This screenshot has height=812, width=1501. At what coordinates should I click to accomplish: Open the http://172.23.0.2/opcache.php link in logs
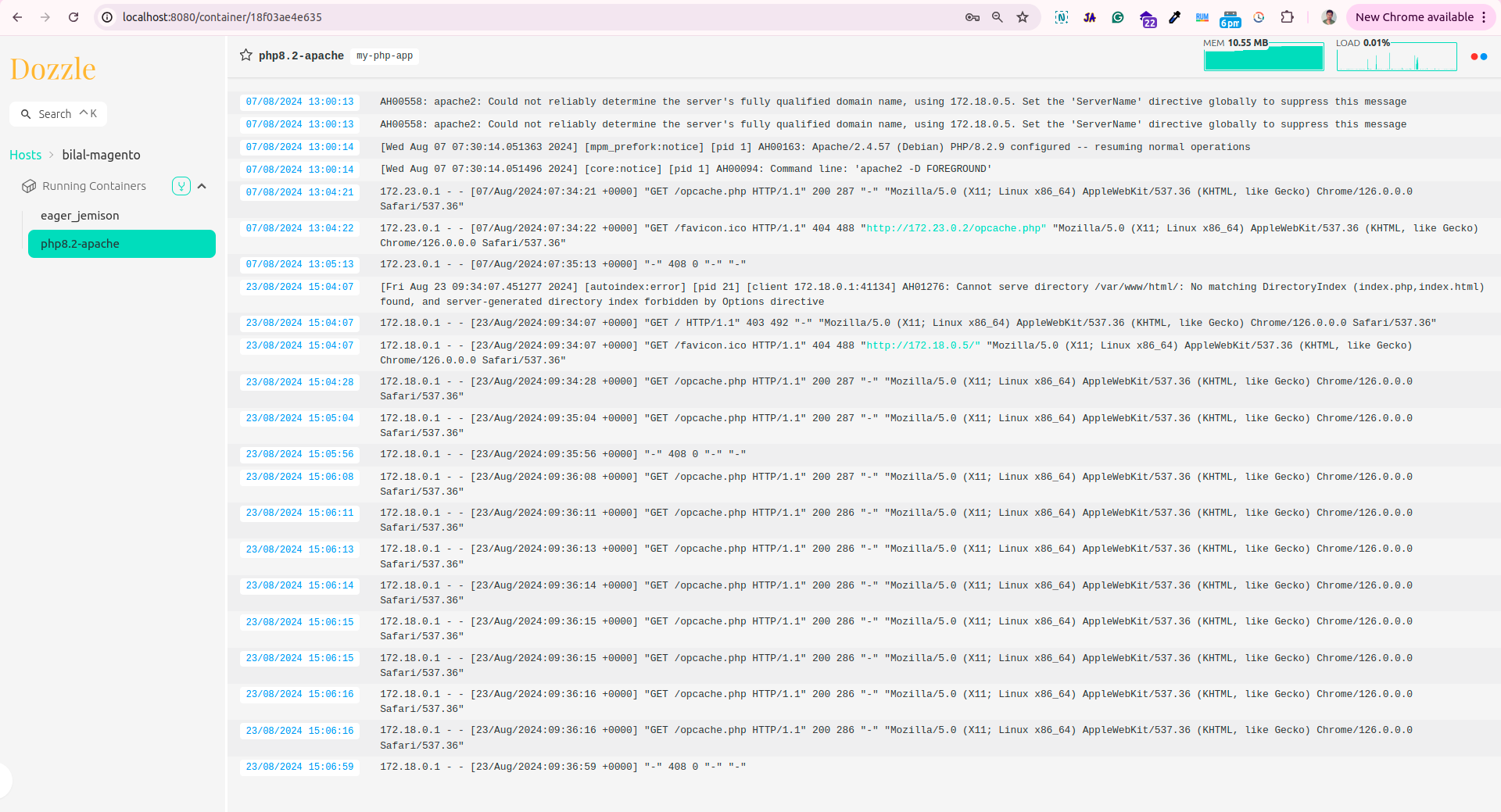pos(953,228)
